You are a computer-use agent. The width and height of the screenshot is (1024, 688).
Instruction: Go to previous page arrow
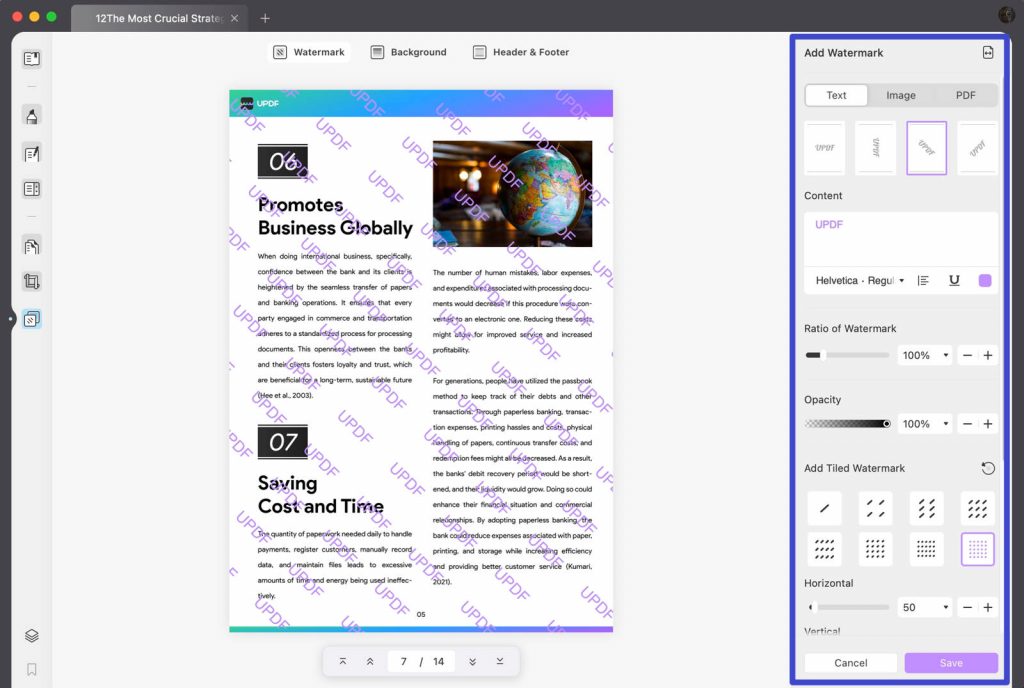pos(370,662)
